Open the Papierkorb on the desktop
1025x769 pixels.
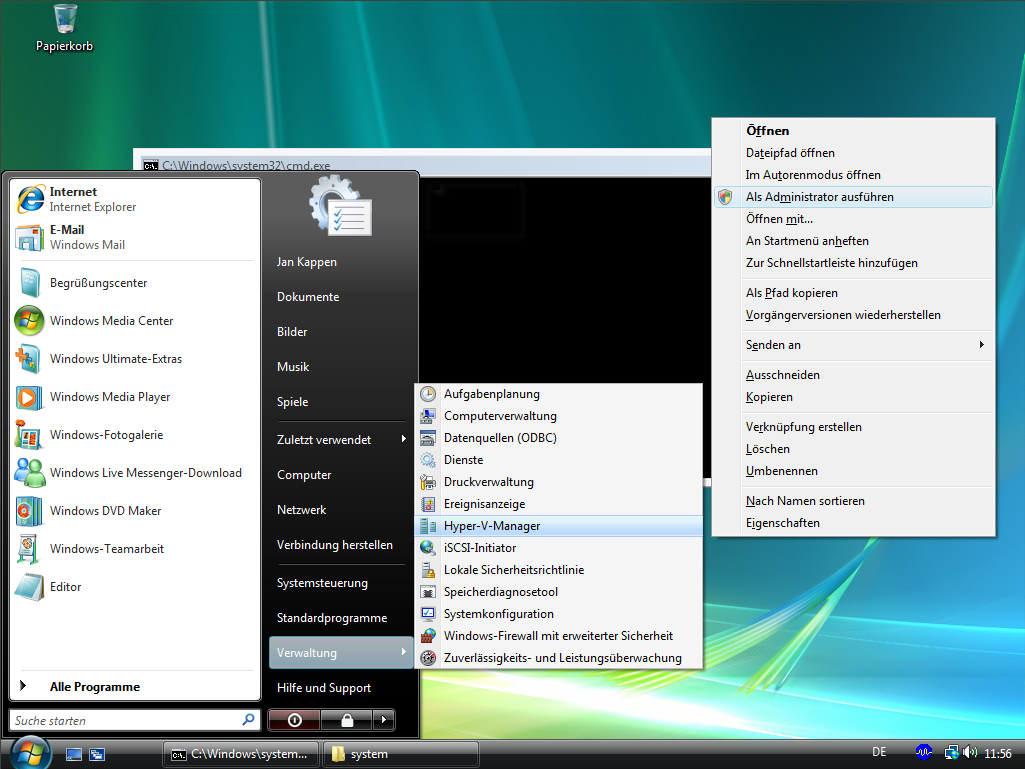tap(64, 28)
